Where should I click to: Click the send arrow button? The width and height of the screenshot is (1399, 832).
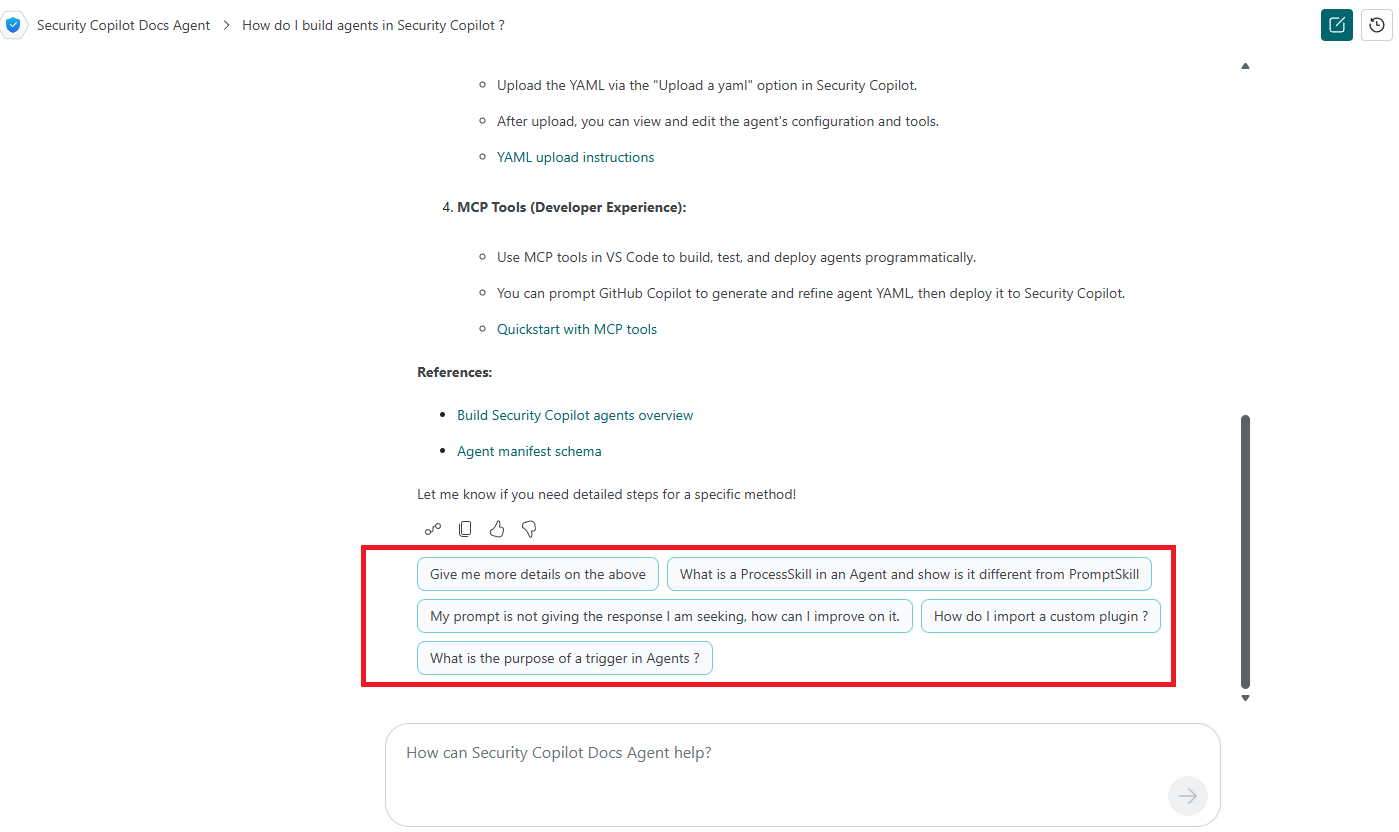coord(1188,796)
